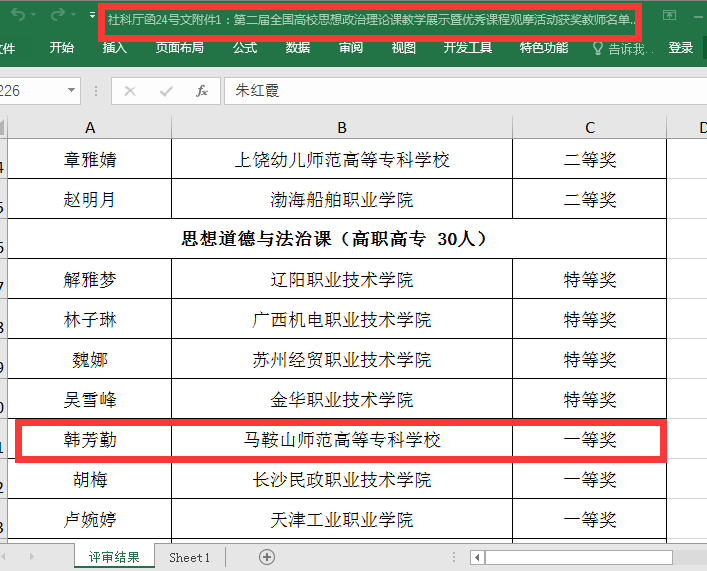
Task: Add a new sheet with plus icon
Action: coord(267,557)
